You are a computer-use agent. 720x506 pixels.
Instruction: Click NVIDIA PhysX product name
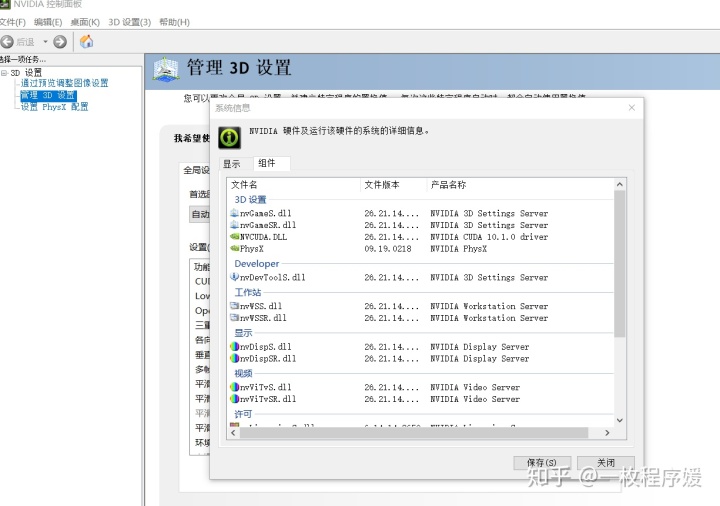coord(458,248)
